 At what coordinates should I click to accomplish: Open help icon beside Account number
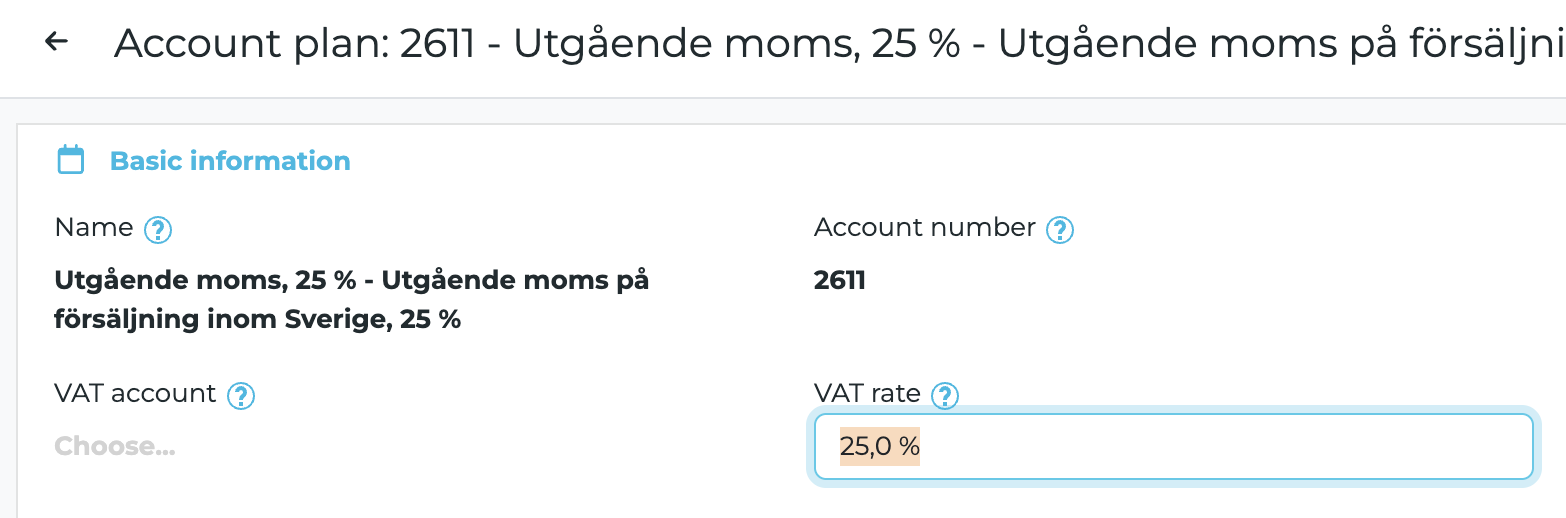click(x=1059, y=230)
